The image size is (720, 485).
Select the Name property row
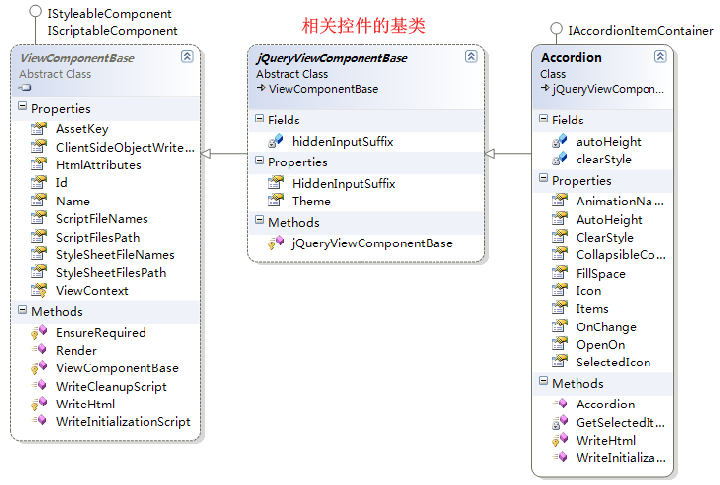point(106,201)
